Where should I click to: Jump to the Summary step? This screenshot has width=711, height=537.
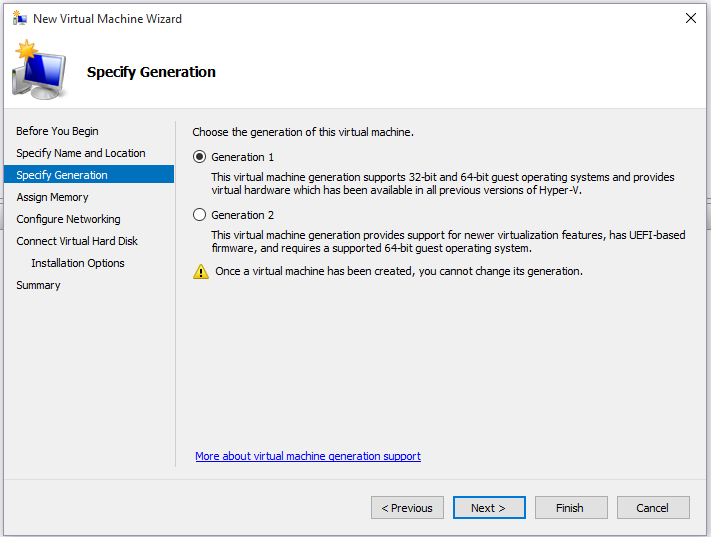pyautogui.click(x=38, y=285)
